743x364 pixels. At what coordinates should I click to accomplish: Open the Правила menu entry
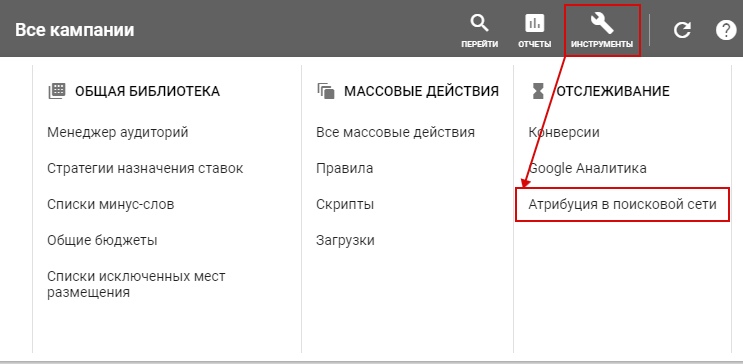pyautogui.click(x=344, y=168)
